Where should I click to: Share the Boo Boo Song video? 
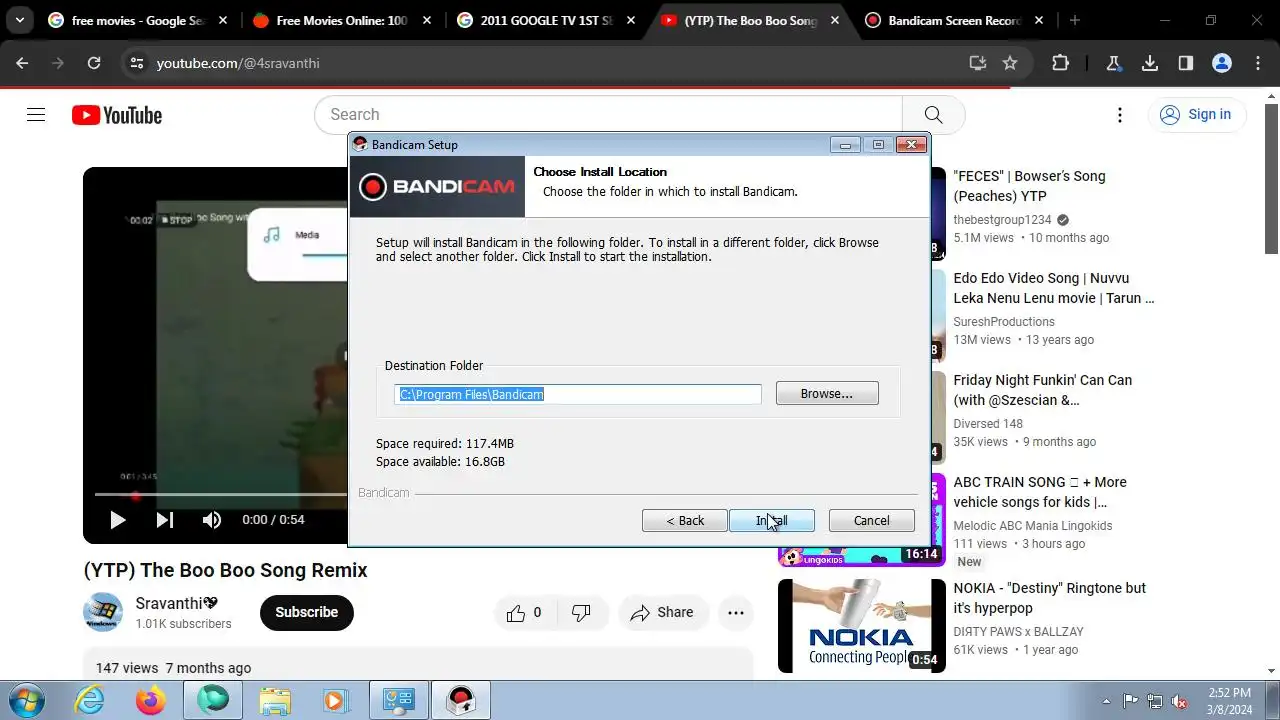pos(662,613)
